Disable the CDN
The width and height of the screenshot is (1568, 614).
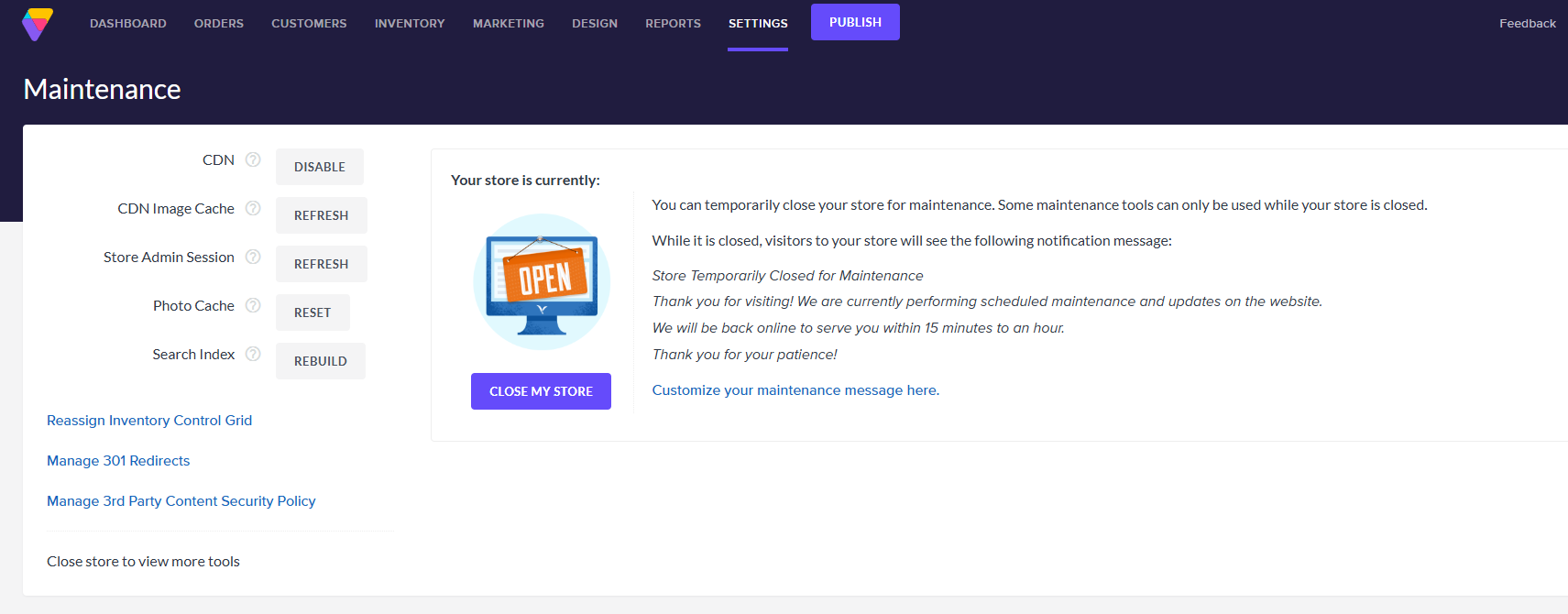[x=320, y=167]
